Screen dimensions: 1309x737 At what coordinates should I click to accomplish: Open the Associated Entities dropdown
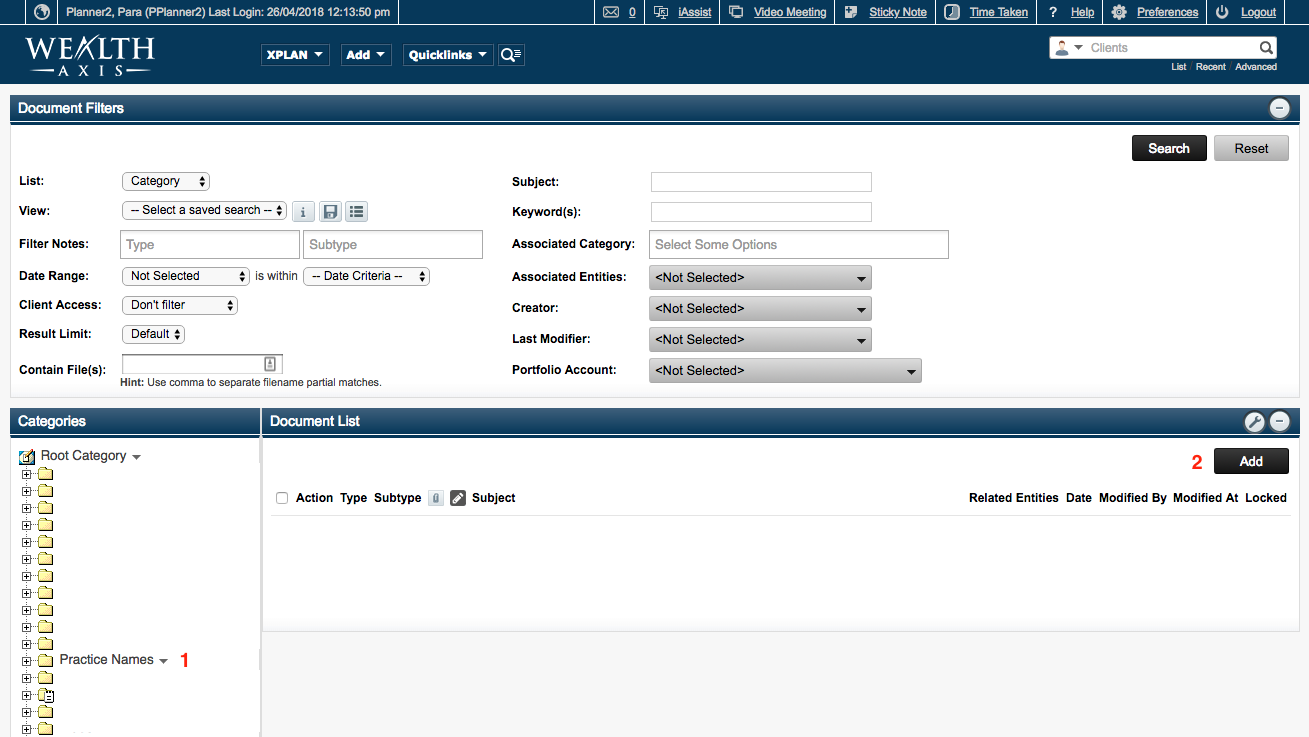pyautogui.click(x=760, y=278)
